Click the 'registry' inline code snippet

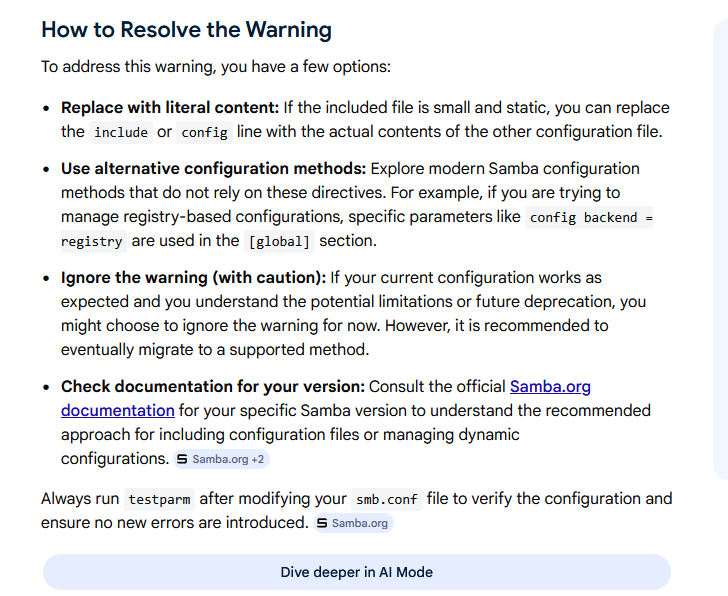click(92, 241)
